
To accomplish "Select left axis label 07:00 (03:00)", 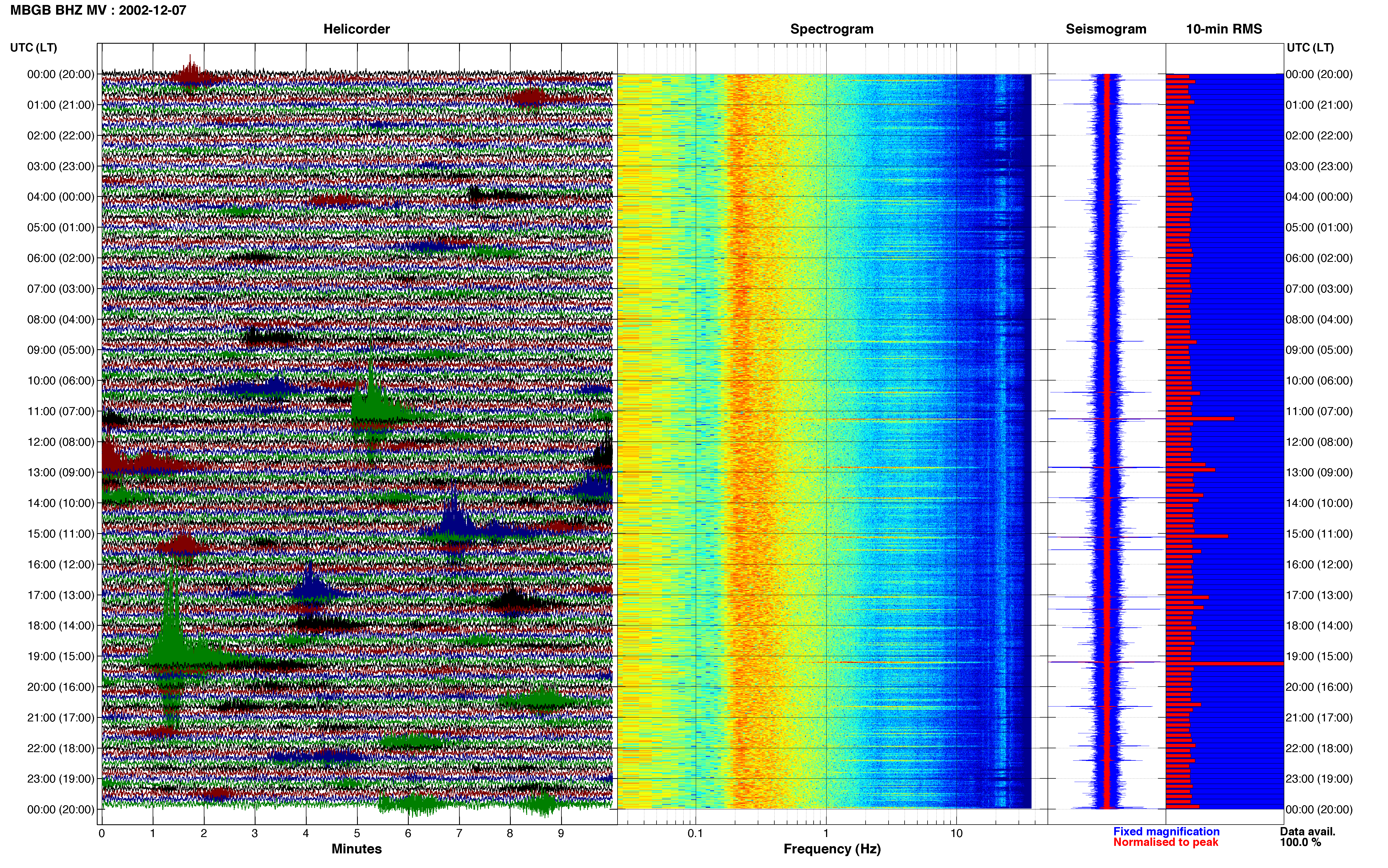I will (x=61, y=289).
